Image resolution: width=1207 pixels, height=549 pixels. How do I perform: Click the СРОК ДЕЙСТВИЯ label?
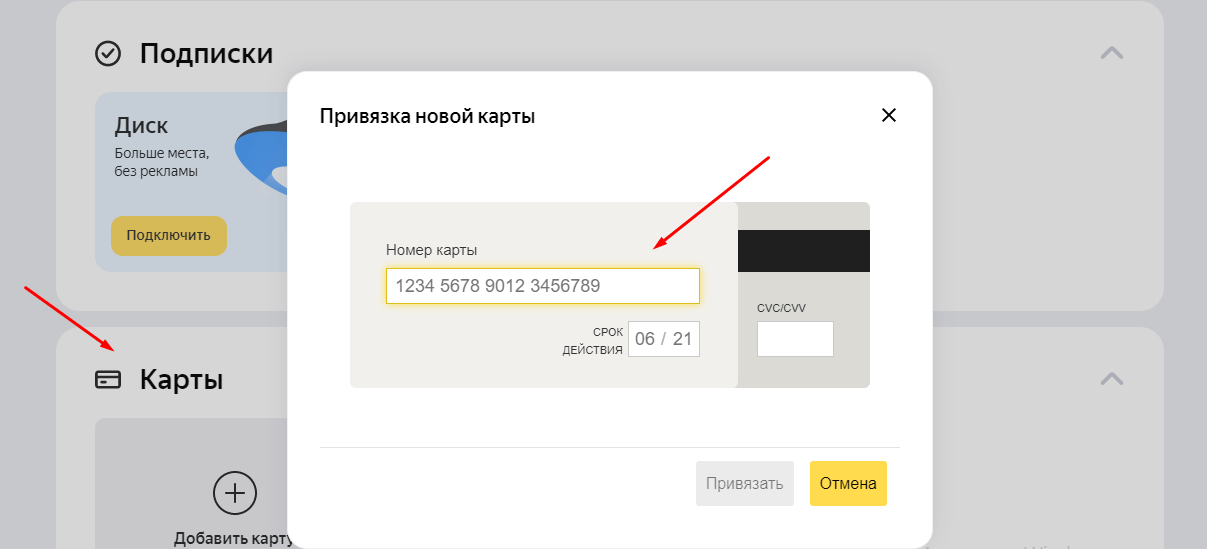point(593,340)
